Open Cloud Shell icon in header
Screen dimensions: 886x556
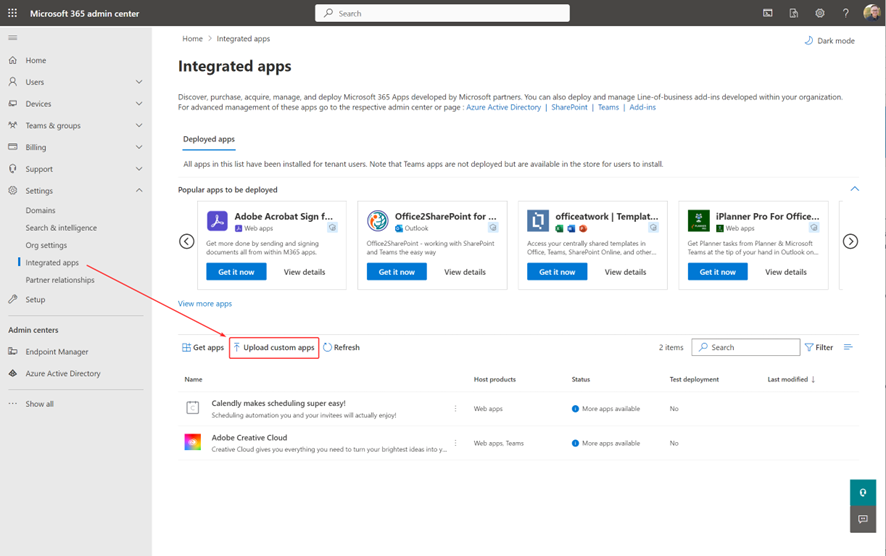click(767, 13)
